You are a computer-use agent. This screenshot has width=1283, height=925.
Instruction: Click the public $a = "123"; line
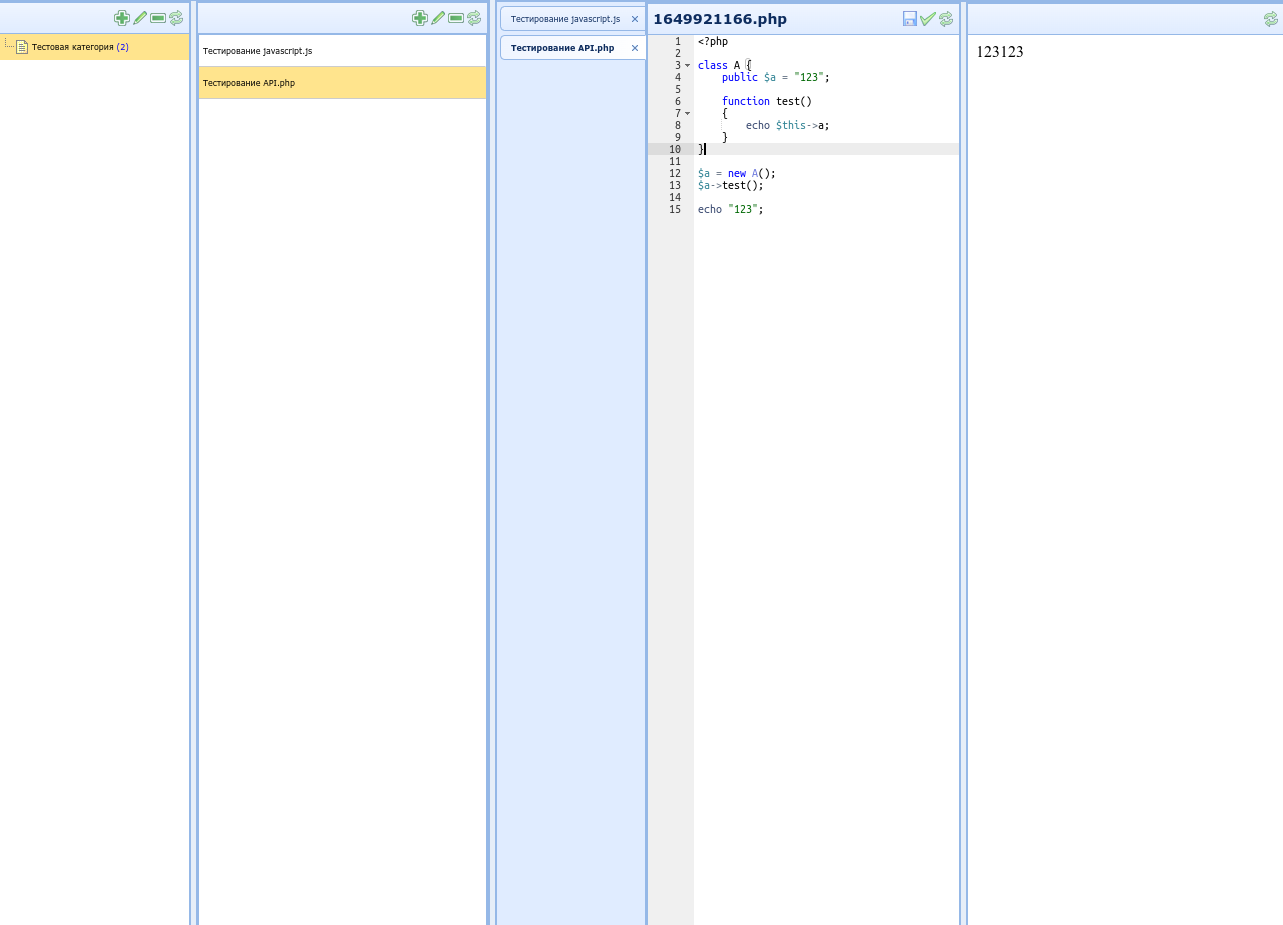click(x=776, y=77)
